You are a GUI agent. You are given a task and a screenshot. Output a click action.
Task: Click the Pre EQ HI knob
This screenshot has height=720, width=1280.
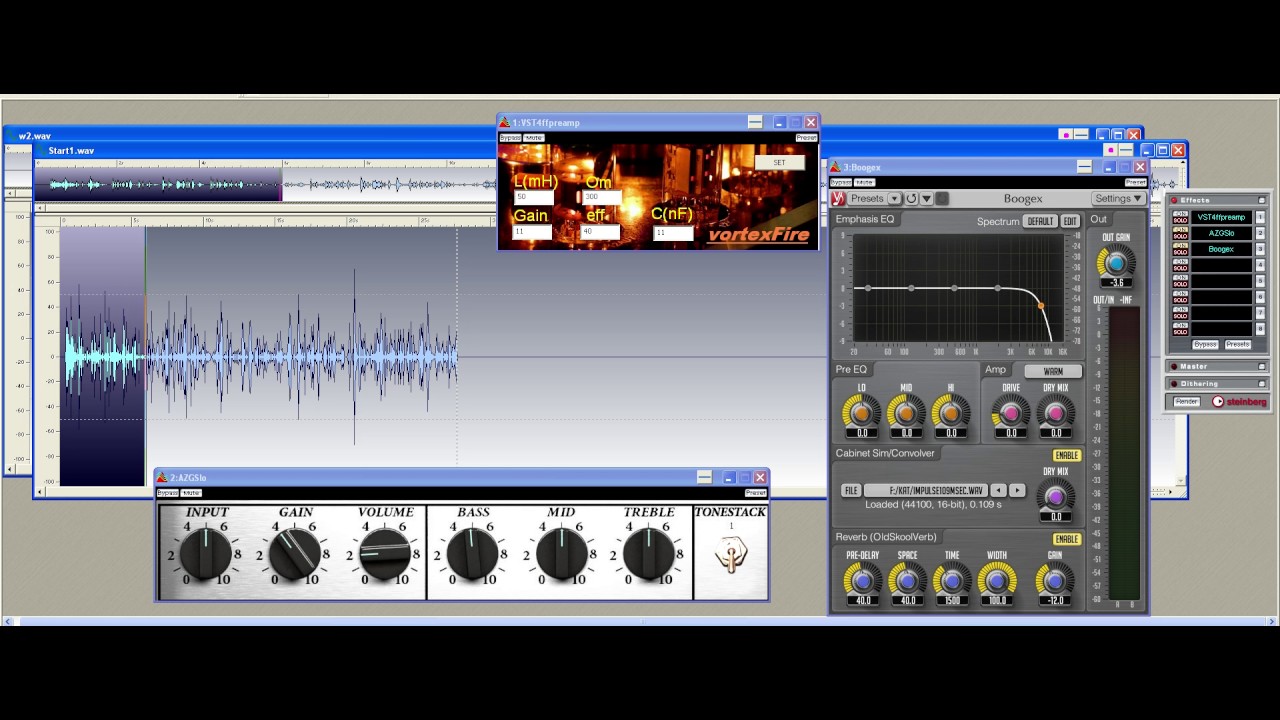(x=950, y=412)
